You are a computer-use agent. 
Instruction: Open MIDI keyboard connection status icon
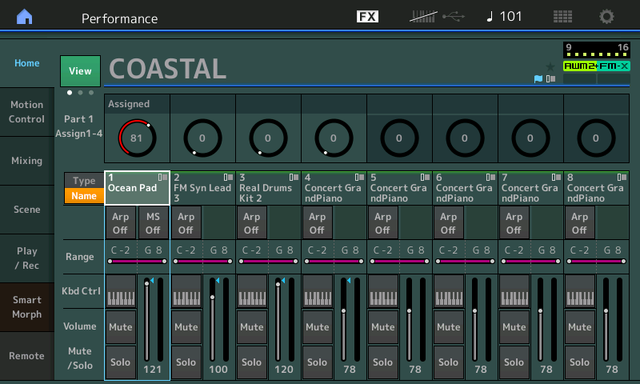click(423, 17)
